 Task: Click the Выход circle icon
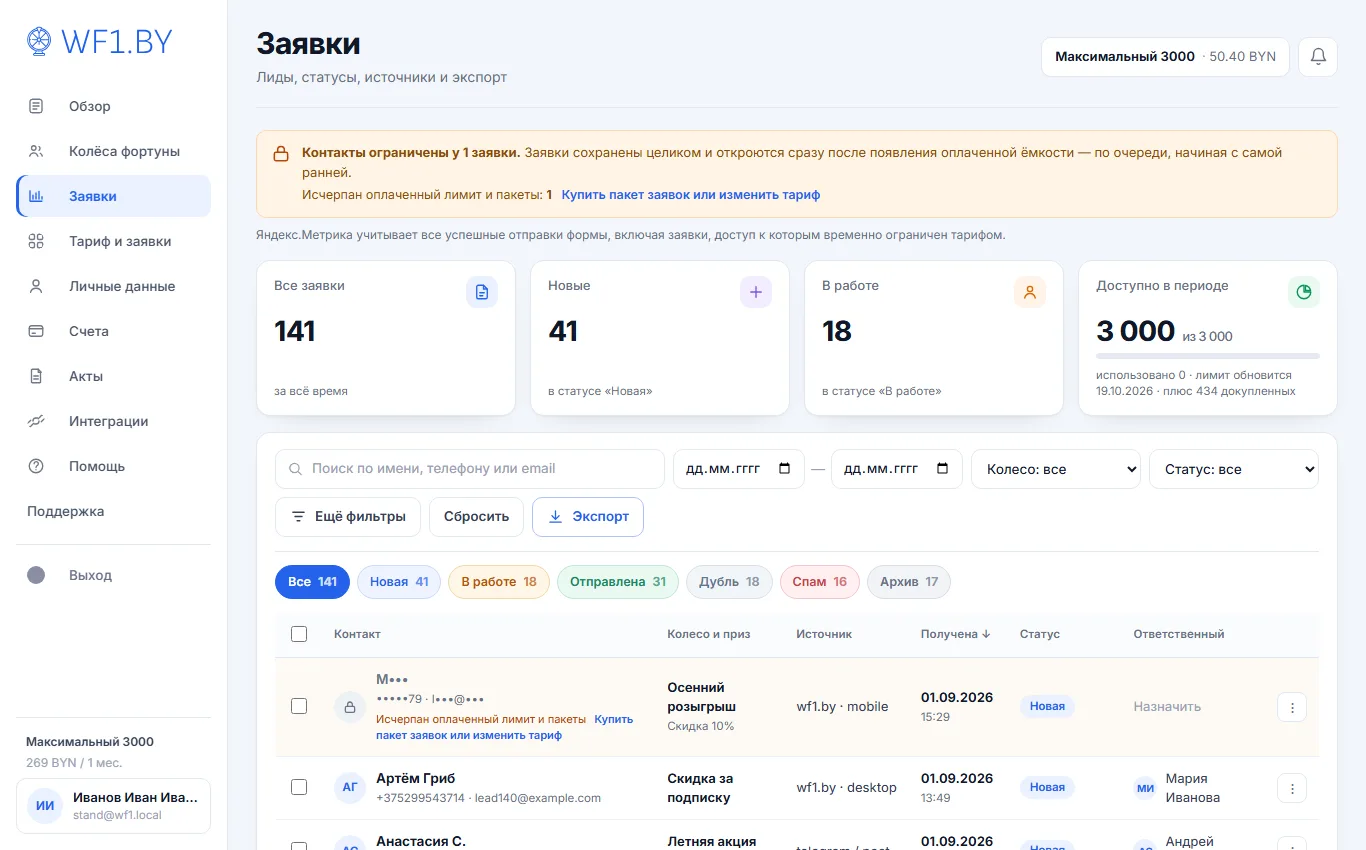(36, 575)
